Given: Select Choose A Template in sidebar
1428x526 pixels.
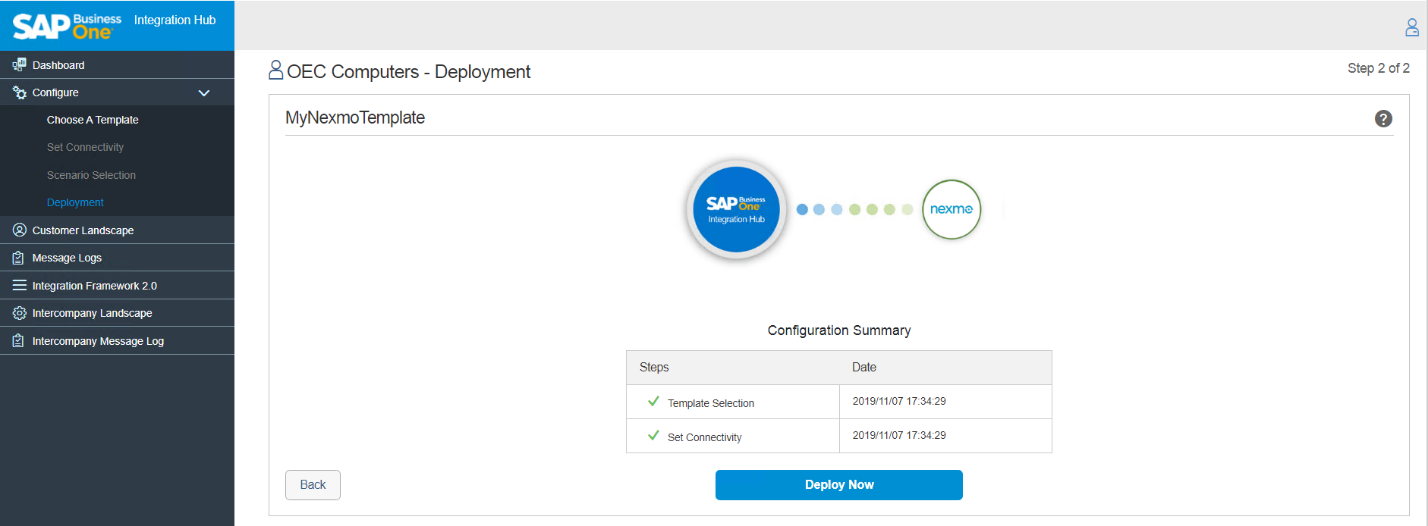Looking at the screenshot, I should 92,120.
